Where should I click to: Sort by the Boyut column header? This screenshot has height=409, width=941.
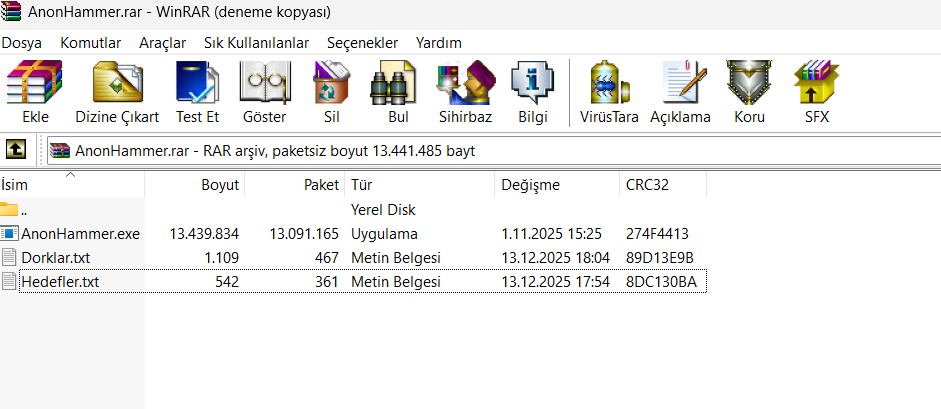[x=194, y=185]
